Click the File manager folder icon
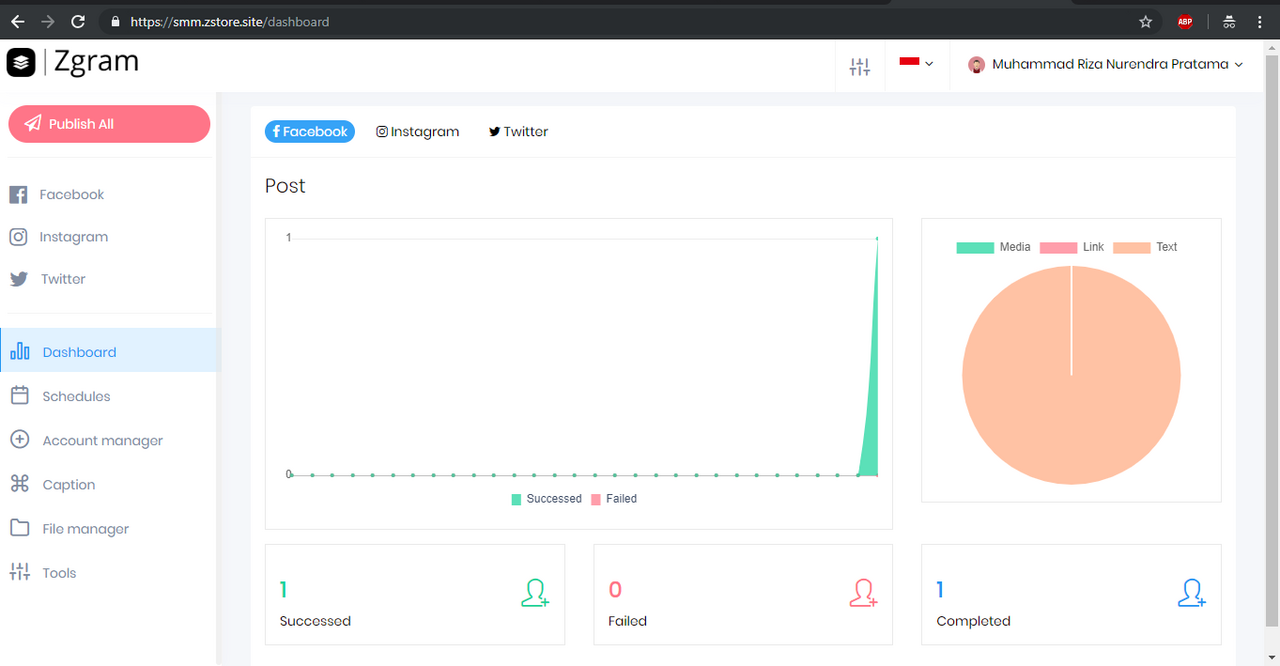 click(19, 528)
